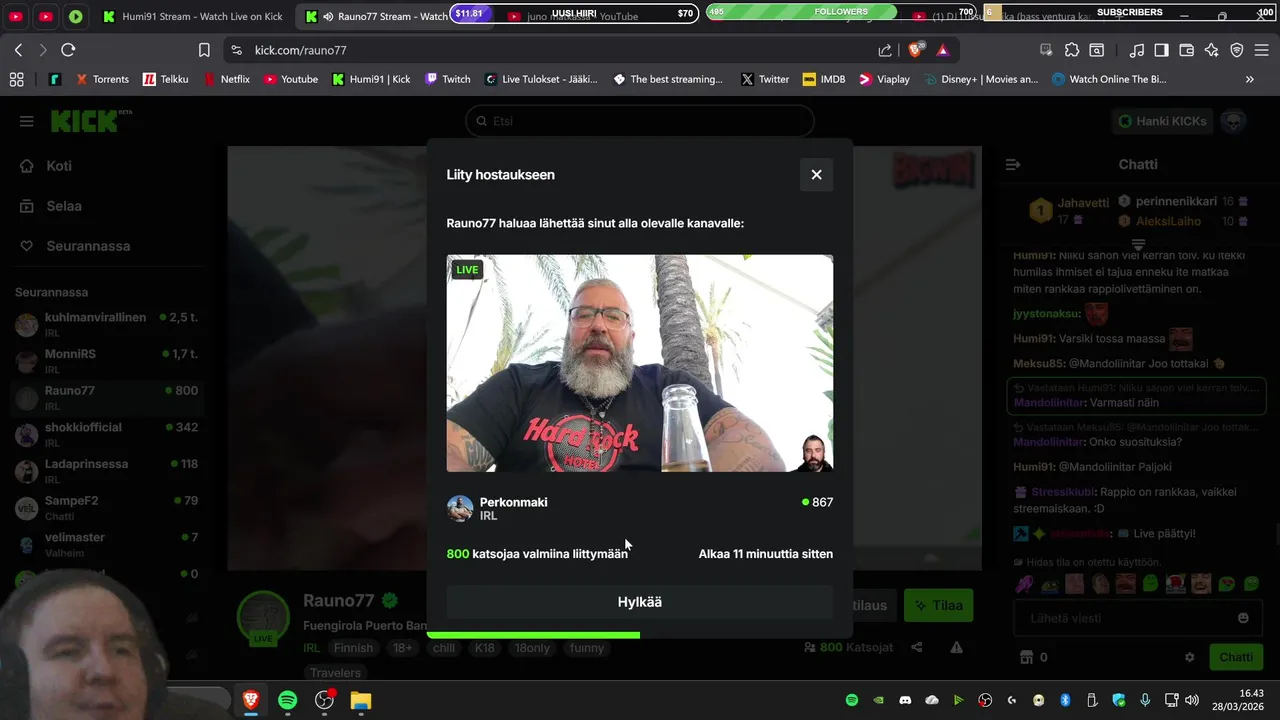Show hidden bookmarks with double chevron
The height and width of the screenshot is (720, 1280).
tap(1249, 79)
